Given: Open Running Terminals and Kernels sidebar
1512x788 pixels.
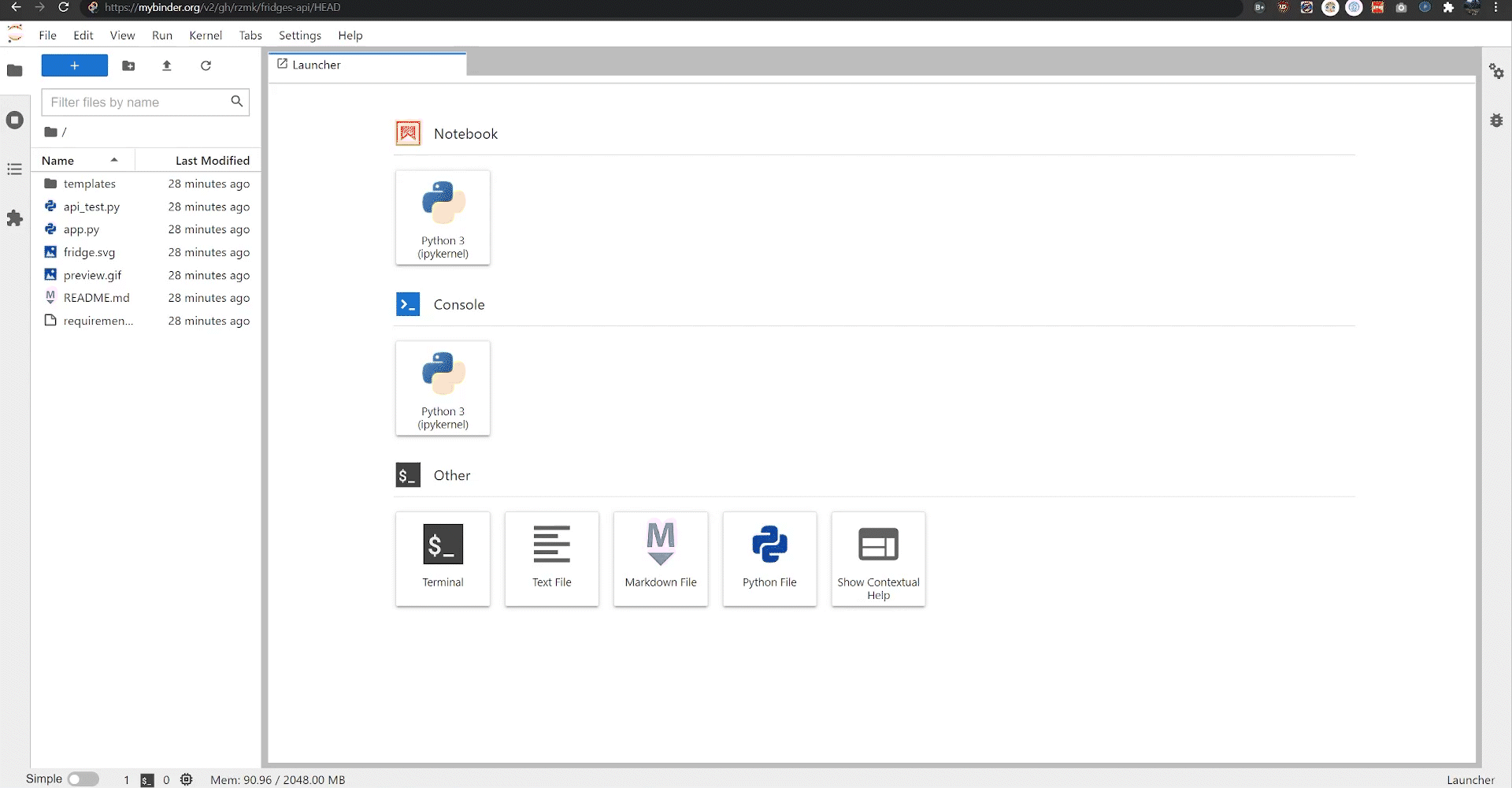Looking at the screenshot, I should pyautogui.click(x=14, y=120).
